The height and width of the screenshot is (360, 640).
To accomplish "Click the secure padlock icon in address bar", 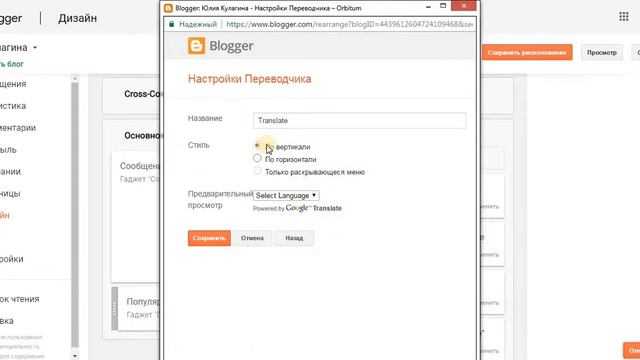I will (x=171, y=24).
